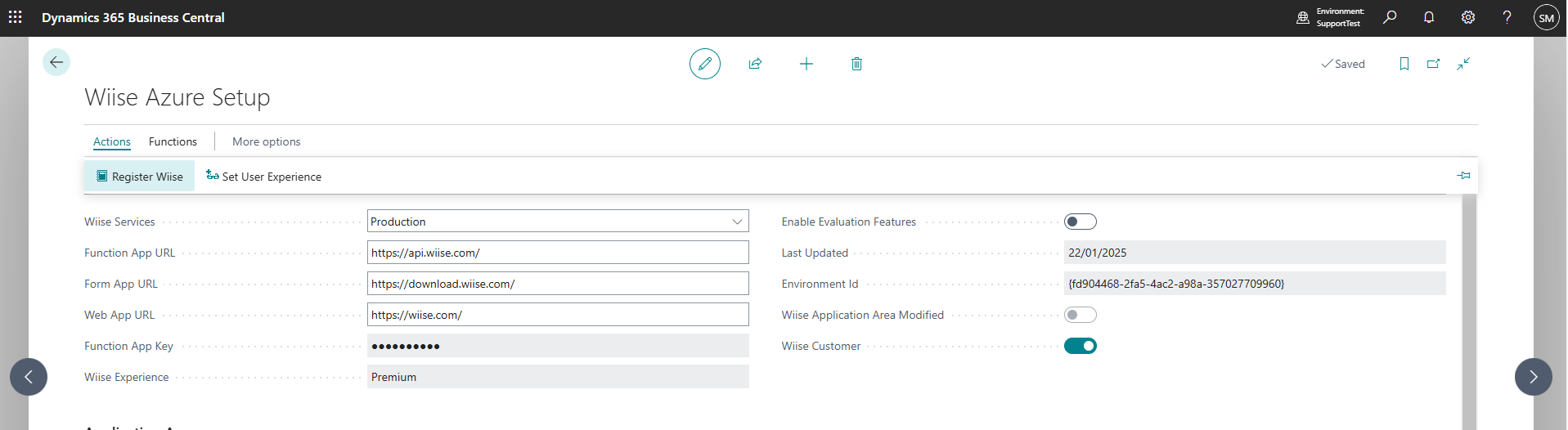Click the vertical scrollbar
Image resolution: width=1568 pixels, height=430 pixels.
[1469, 311]
